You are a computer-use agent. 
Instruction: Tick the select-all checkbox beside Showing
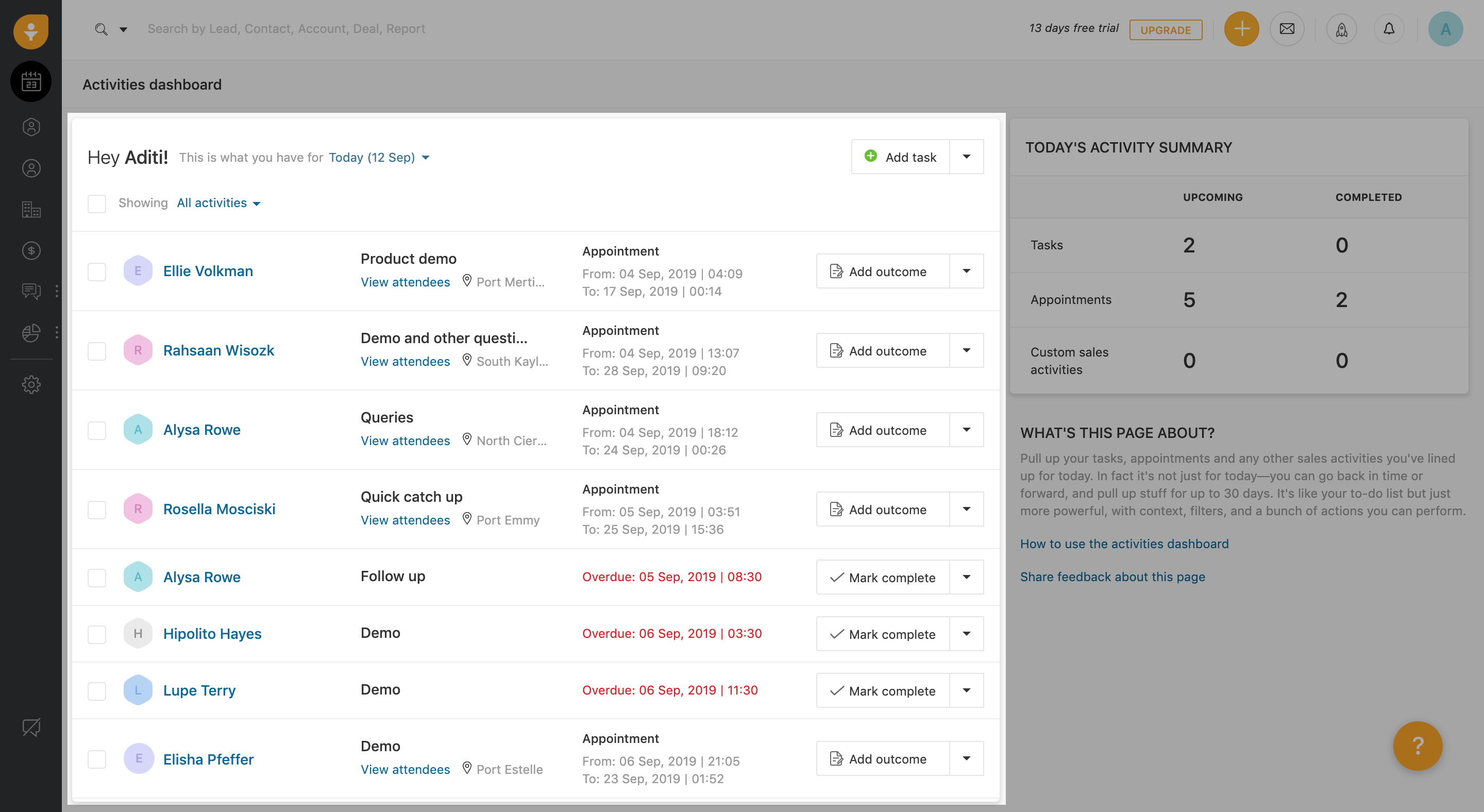pos(97,204)
